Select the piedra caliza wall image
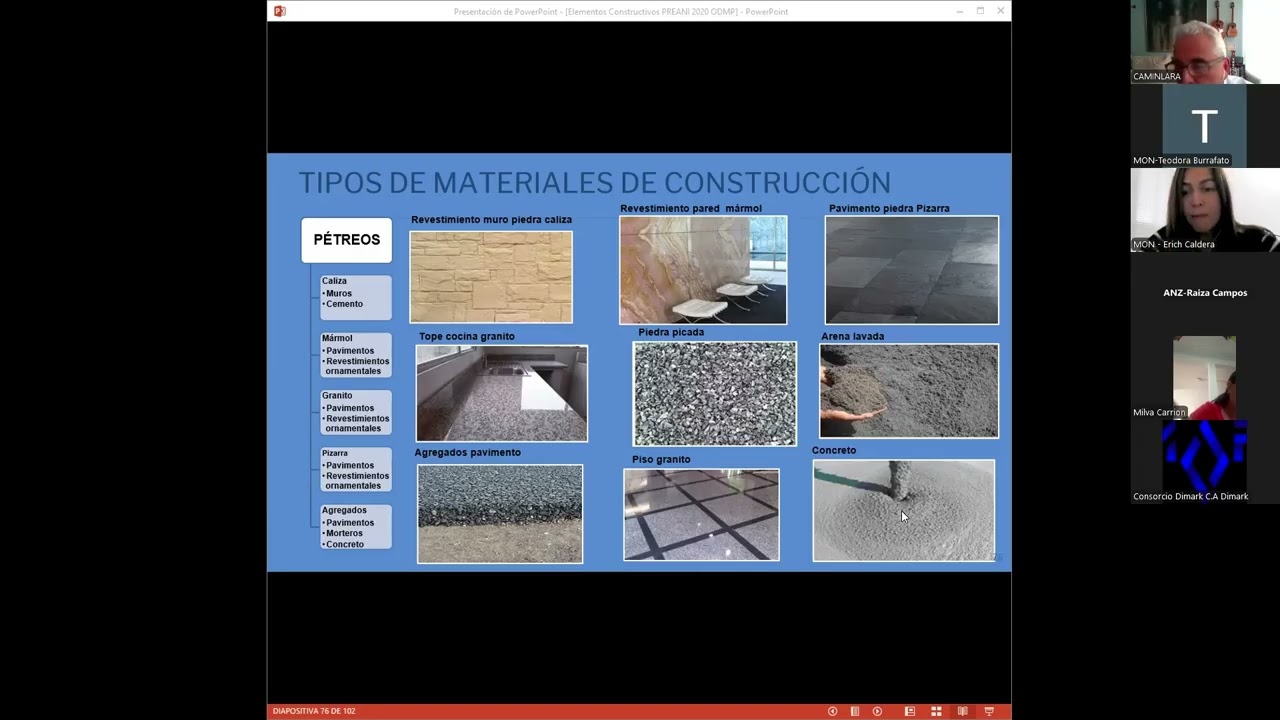 [491, 277]
